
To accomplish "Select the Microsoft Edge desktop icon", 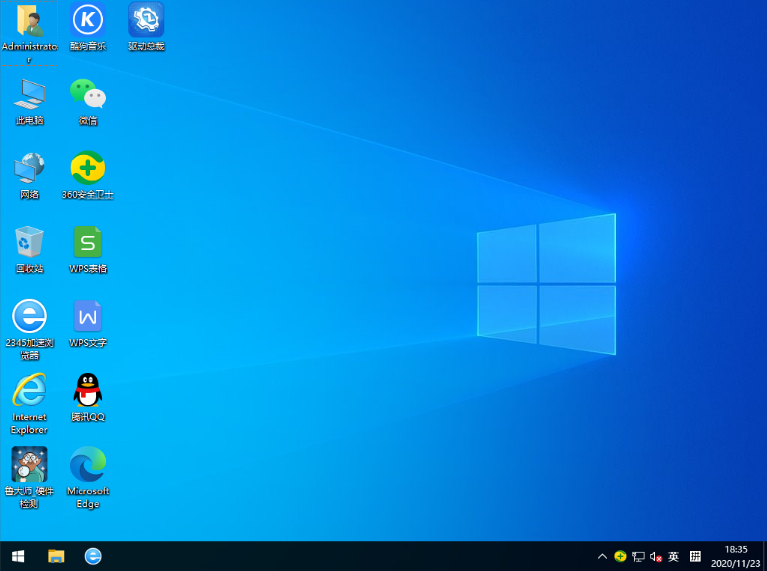I will 88,465.
